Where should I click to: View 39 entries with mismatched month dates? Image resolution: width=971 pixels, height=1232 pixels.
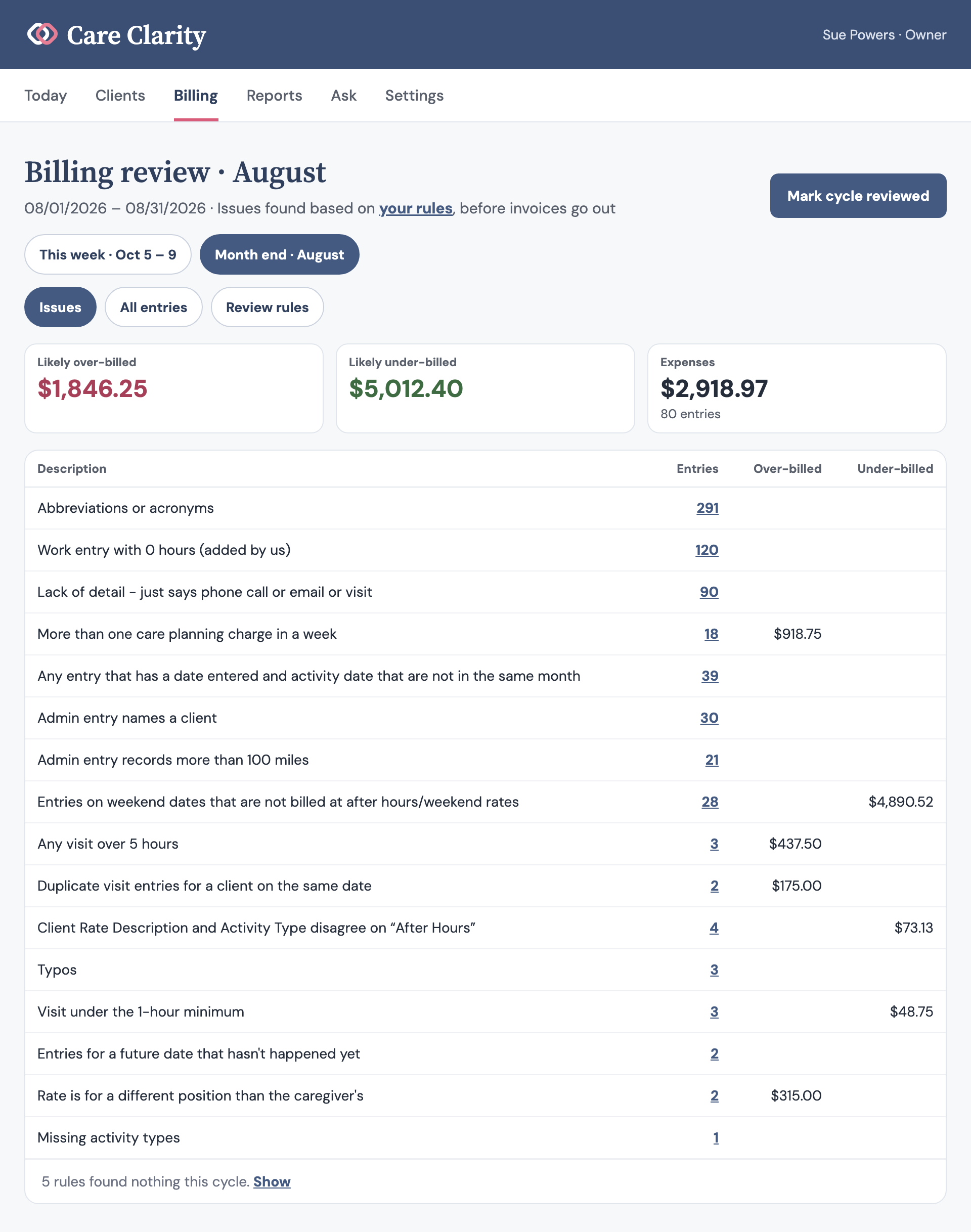[x=710, y=677]
